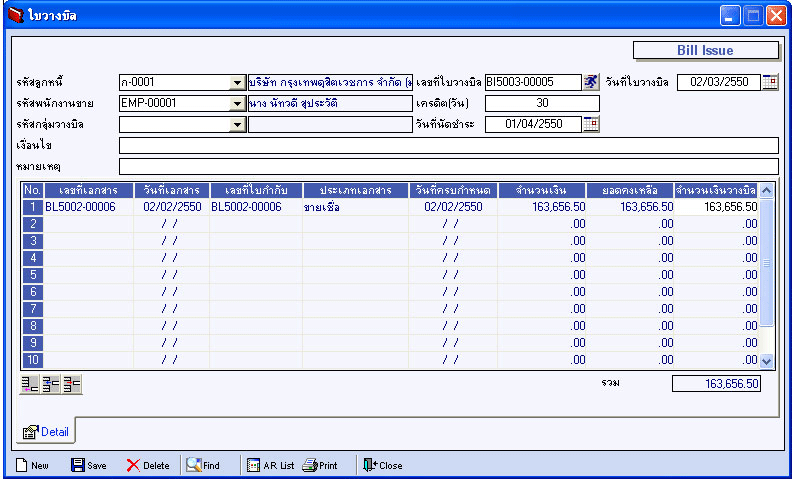Open calendar for bill issue date
The width and height of the screenshot is (796, 479).
(x=770, y=82)
